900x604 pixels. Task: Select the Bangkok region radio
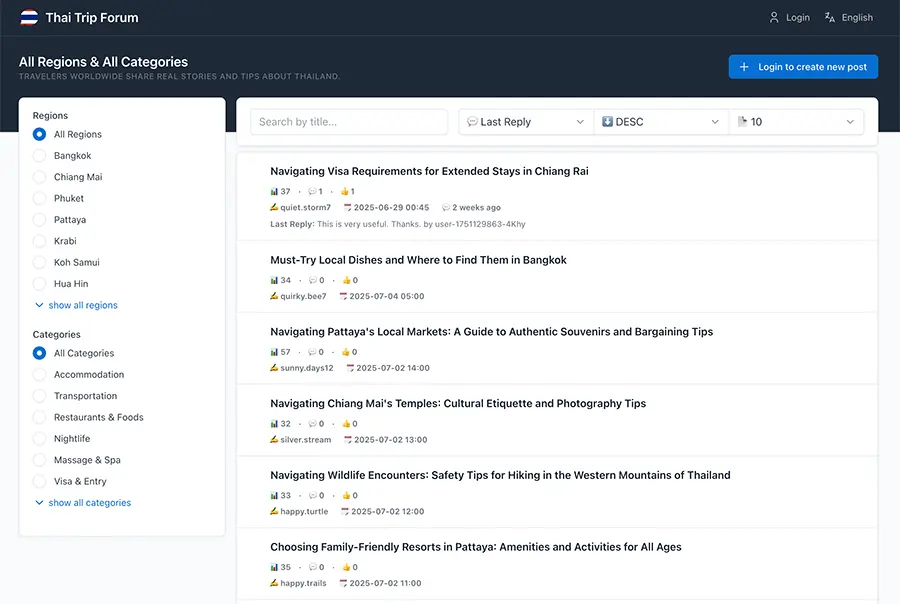pyautogui.click(x=39, y=156)
